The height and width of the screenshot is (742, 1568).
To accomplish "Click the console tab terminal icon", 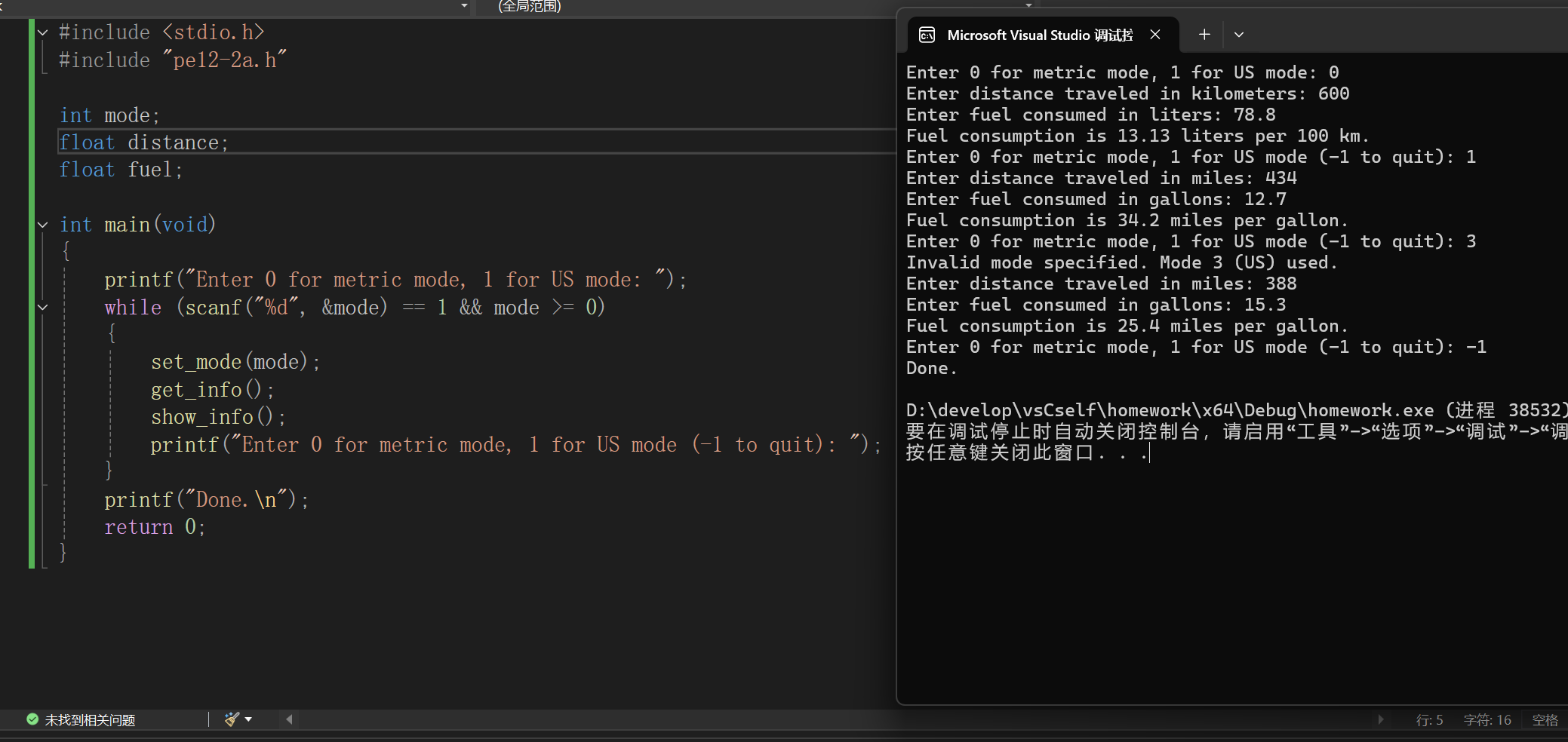I will point(927,35).
